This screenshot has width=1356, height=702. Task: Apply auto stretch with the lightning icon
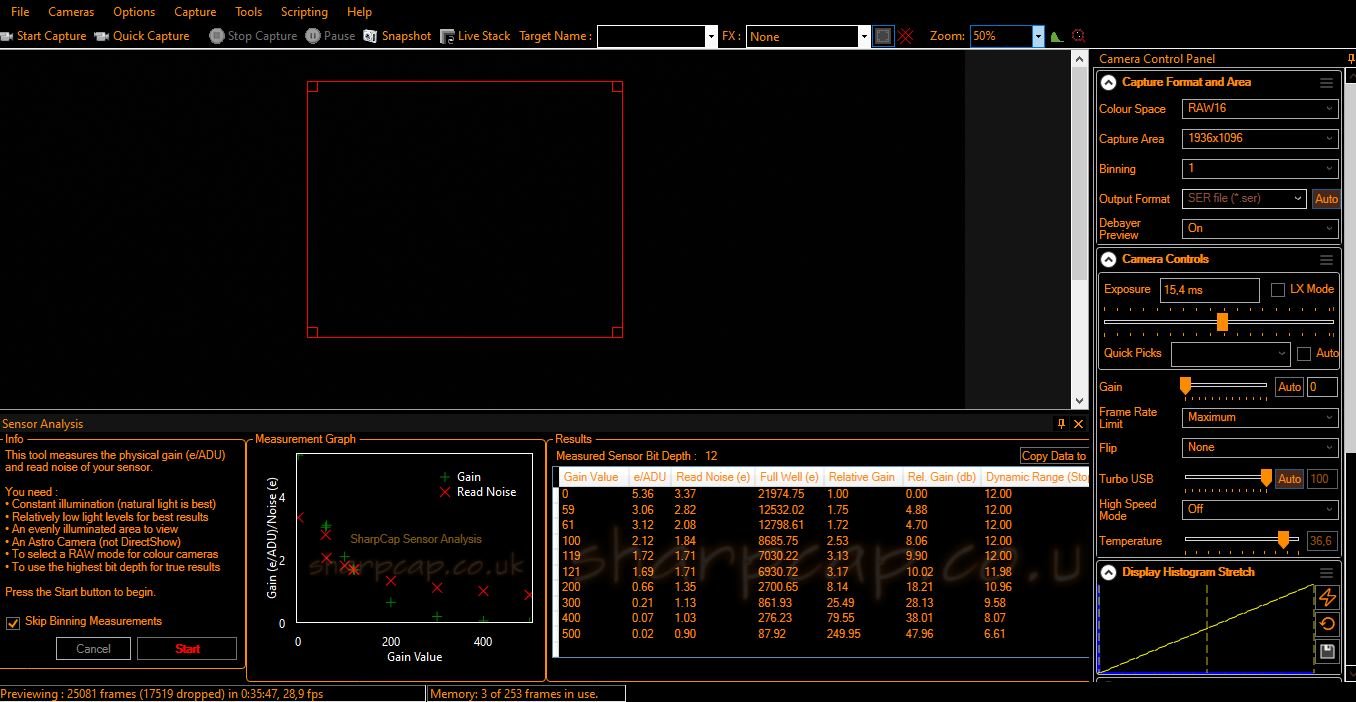[1327, 598]
